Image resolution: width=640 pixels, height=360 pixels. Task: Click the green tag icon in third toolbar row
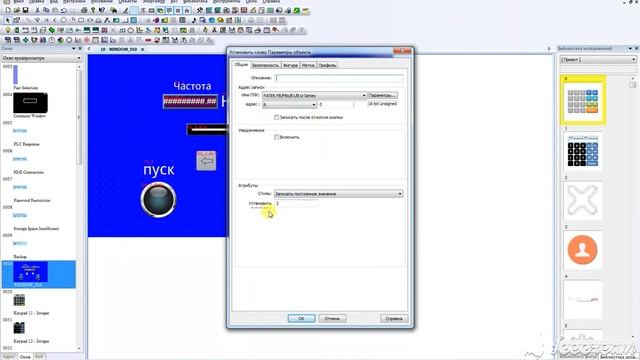52,30
